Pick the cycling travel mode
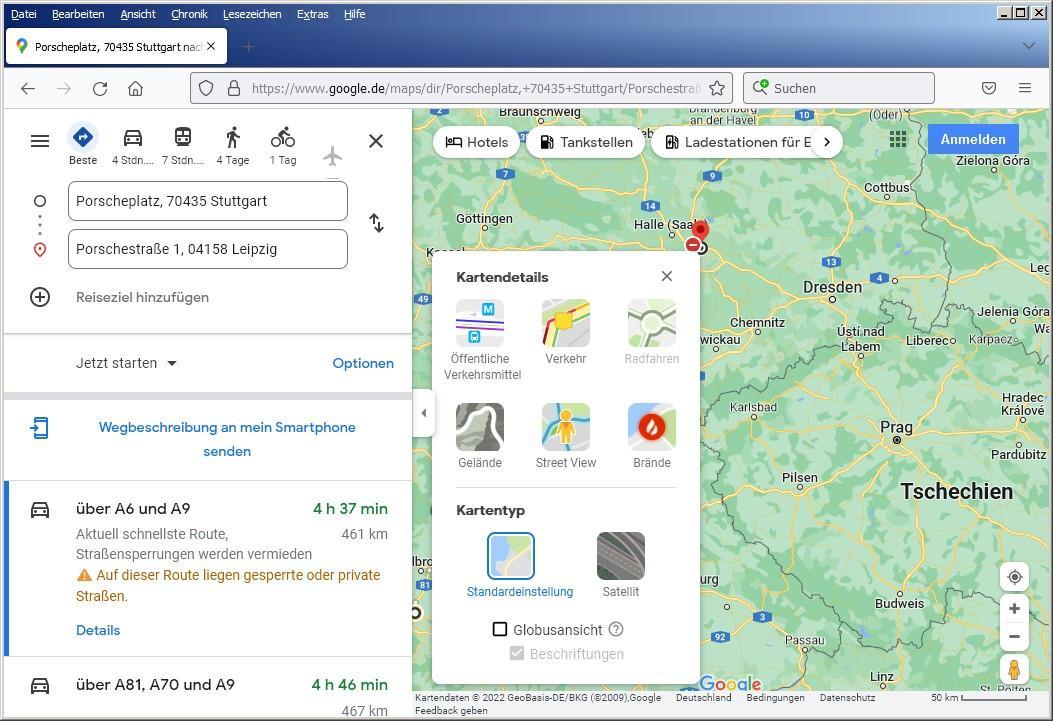 (283, 138)
